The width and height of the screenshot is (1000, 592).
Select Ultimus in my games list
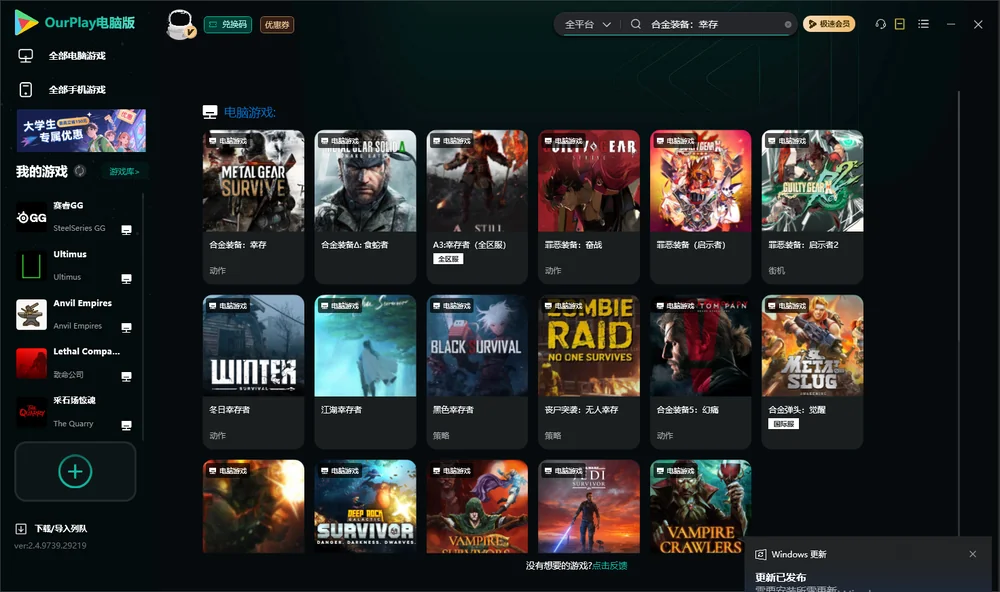(75, 265)
